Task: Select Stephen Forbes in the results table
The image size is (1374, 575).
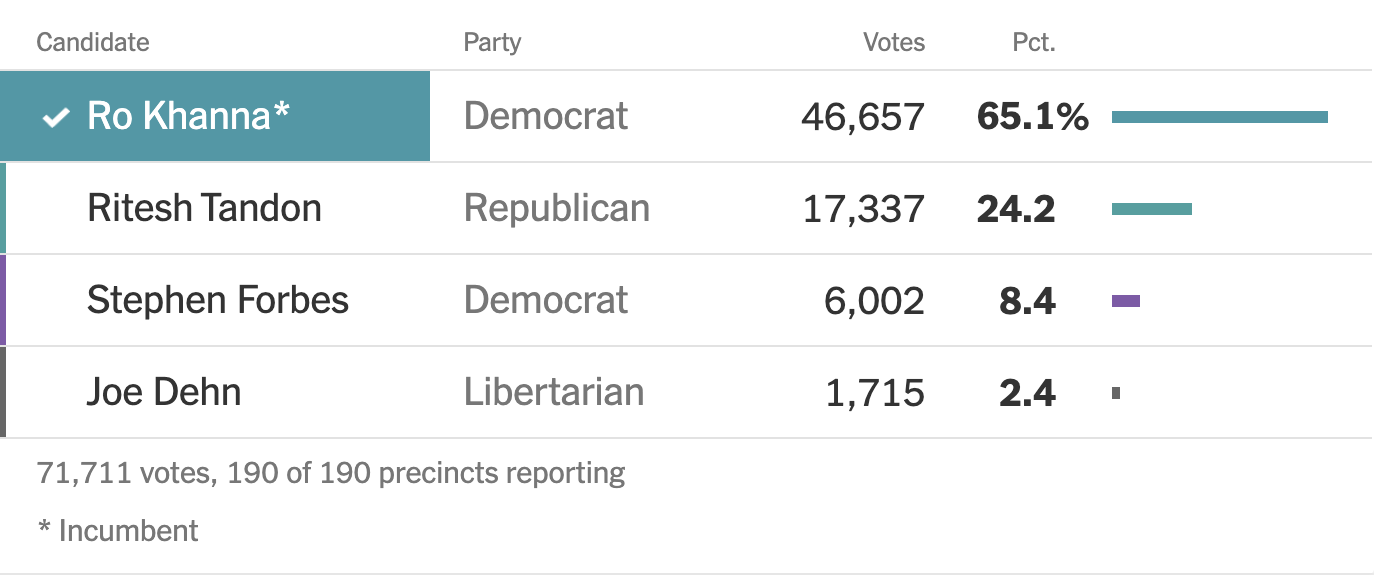Action: tap(218, 300)
